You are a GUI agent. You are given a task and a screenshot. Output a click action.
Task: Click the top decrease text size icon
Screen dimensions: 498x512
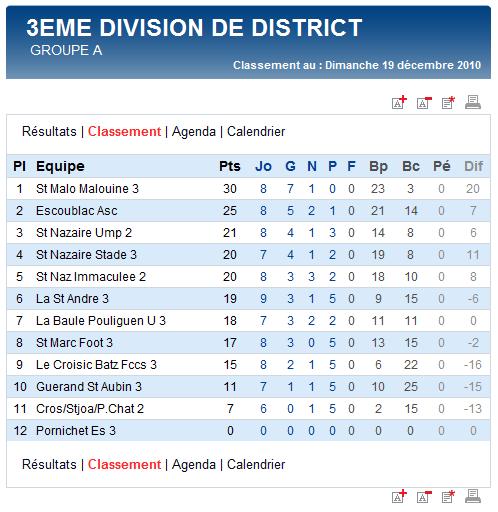pos(424,103)
